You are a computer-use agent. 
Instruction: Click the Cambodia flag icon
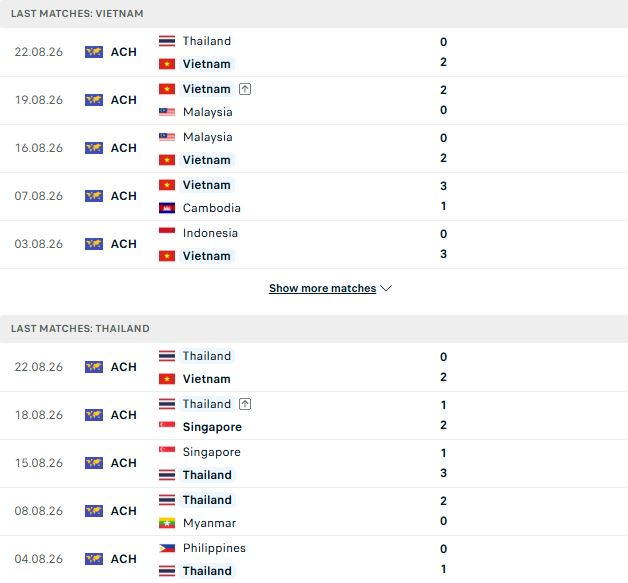coord(167,208)
